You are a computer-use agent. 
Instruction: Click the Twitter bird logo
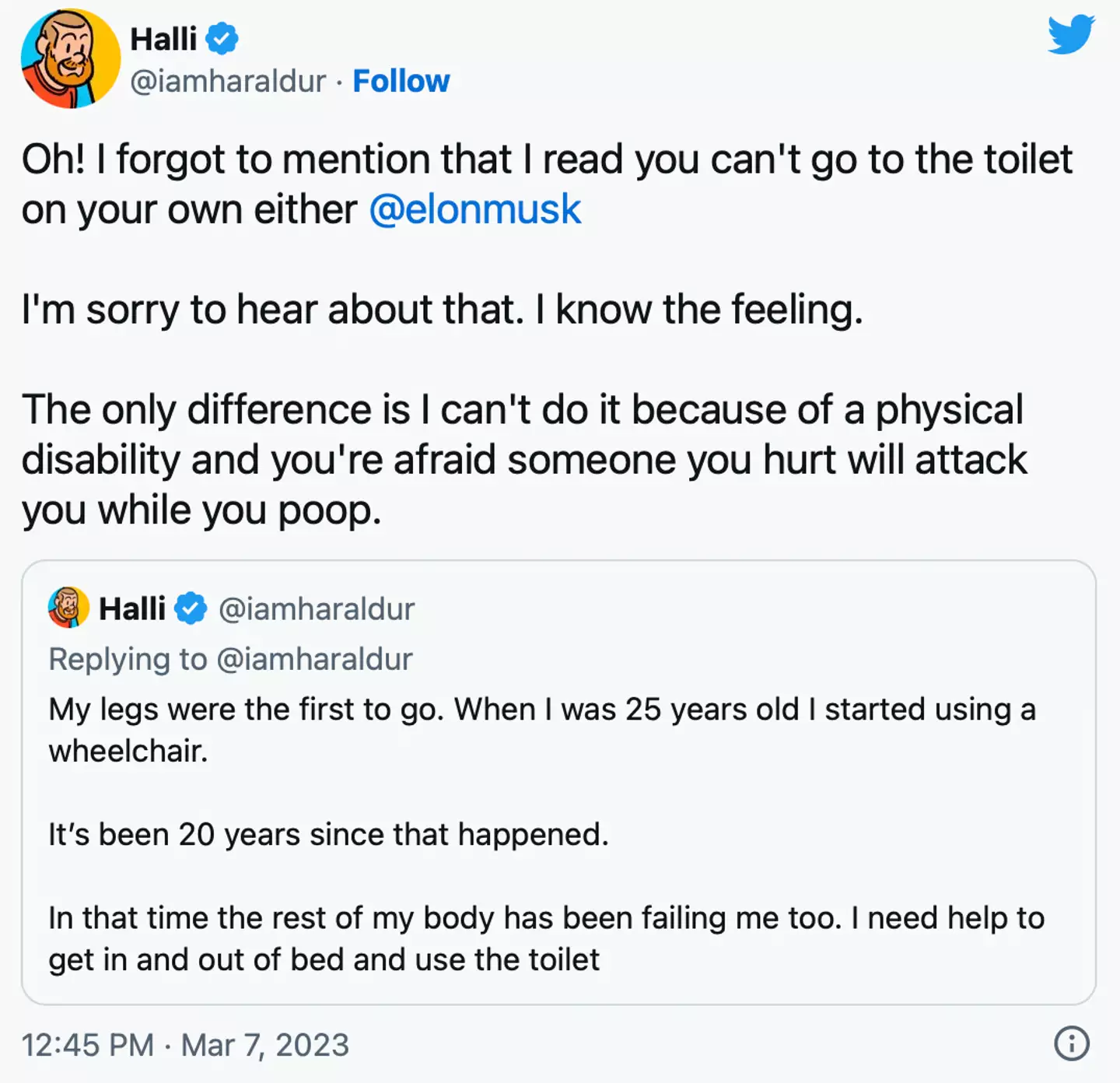1071,35
